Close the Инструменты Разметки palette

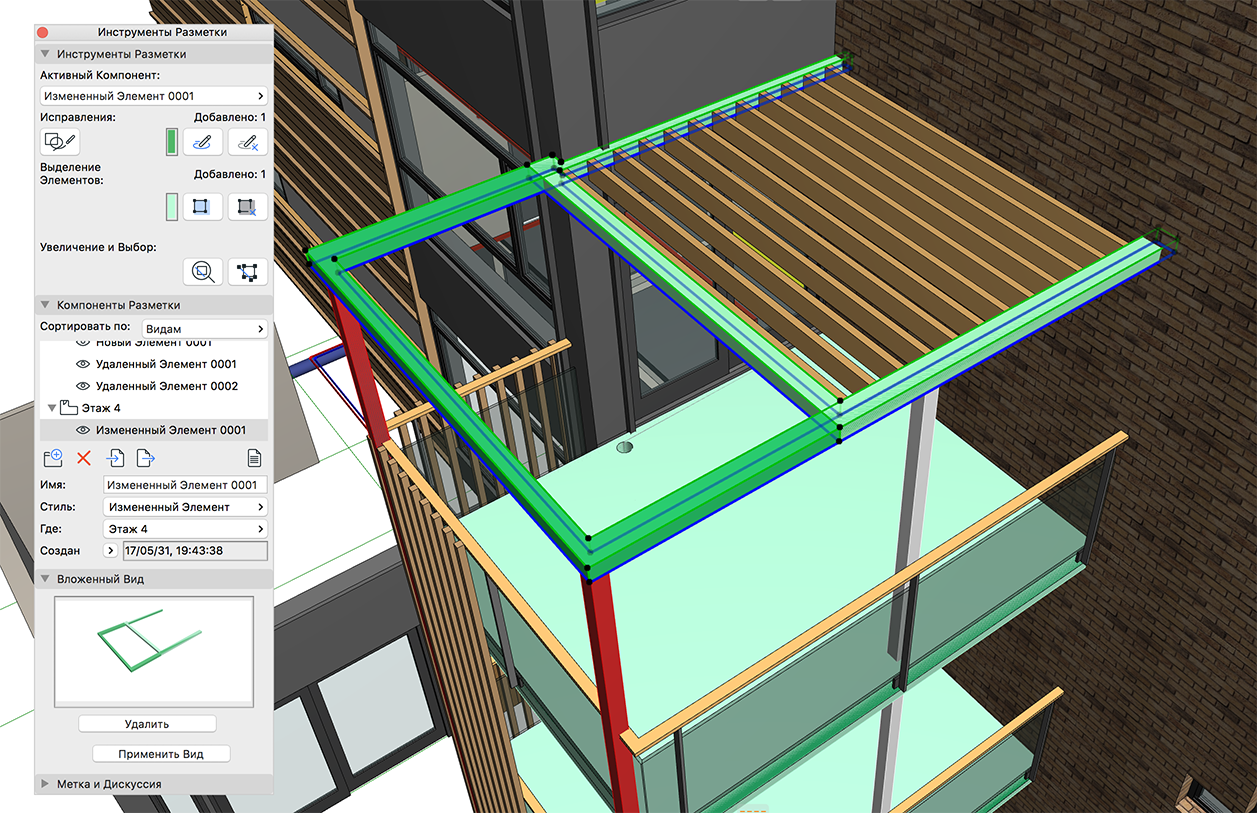tap(42, 32)
